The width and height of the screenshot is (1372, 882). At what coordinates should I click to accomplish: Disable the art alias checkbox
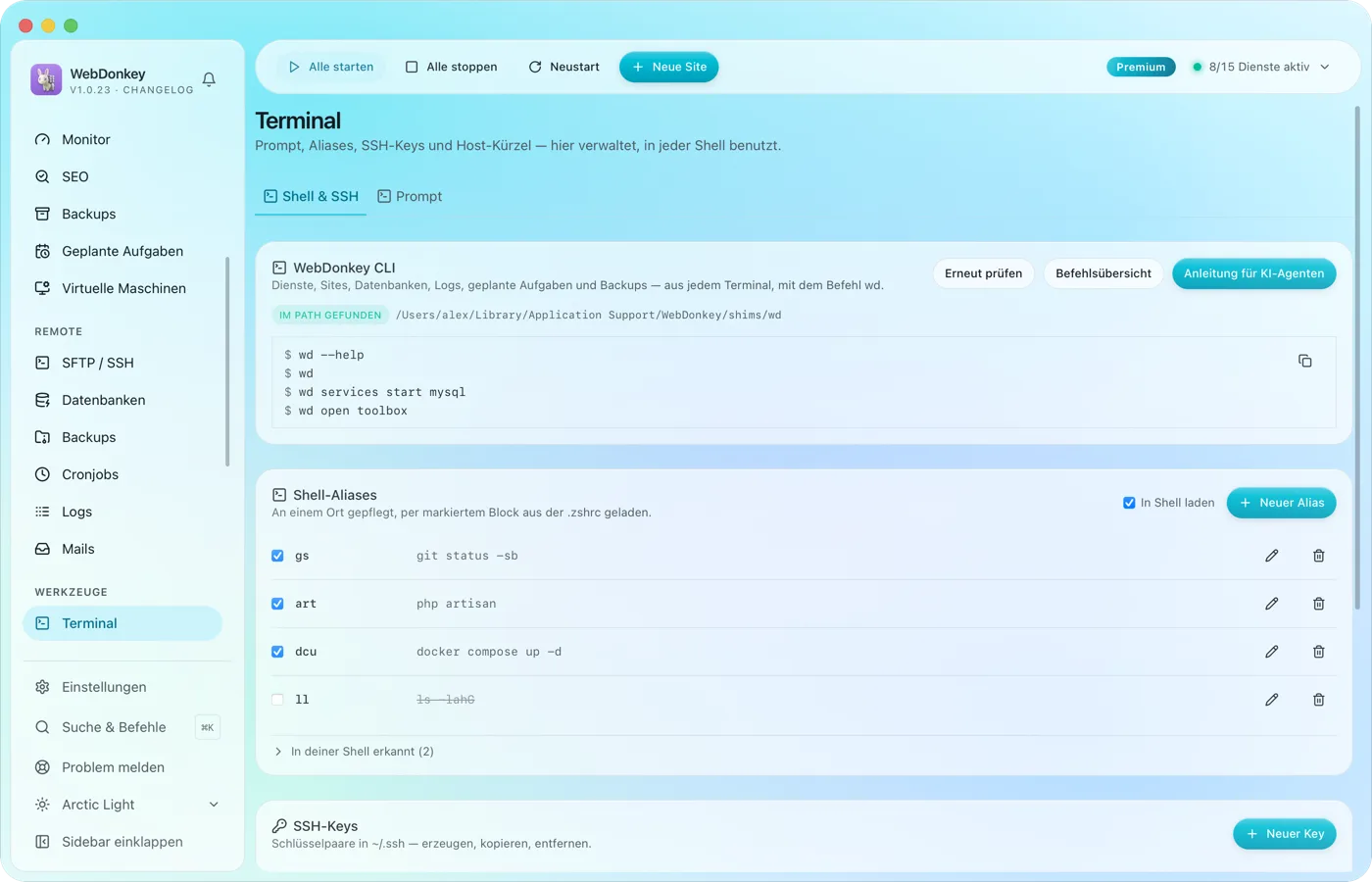277,604
